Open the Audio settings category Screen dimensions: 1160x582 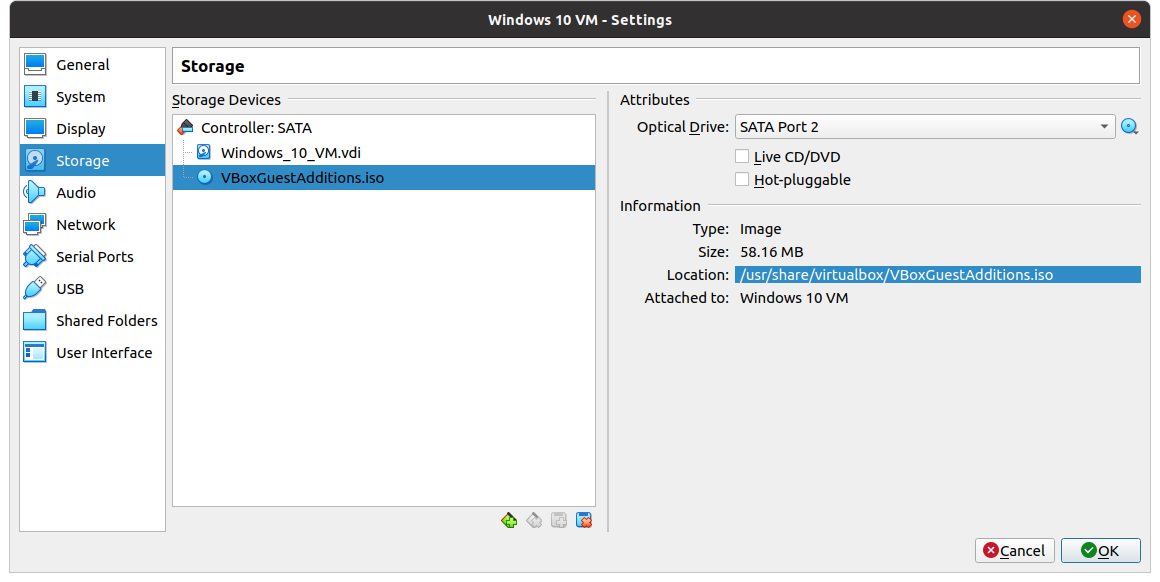click(92, 192)
